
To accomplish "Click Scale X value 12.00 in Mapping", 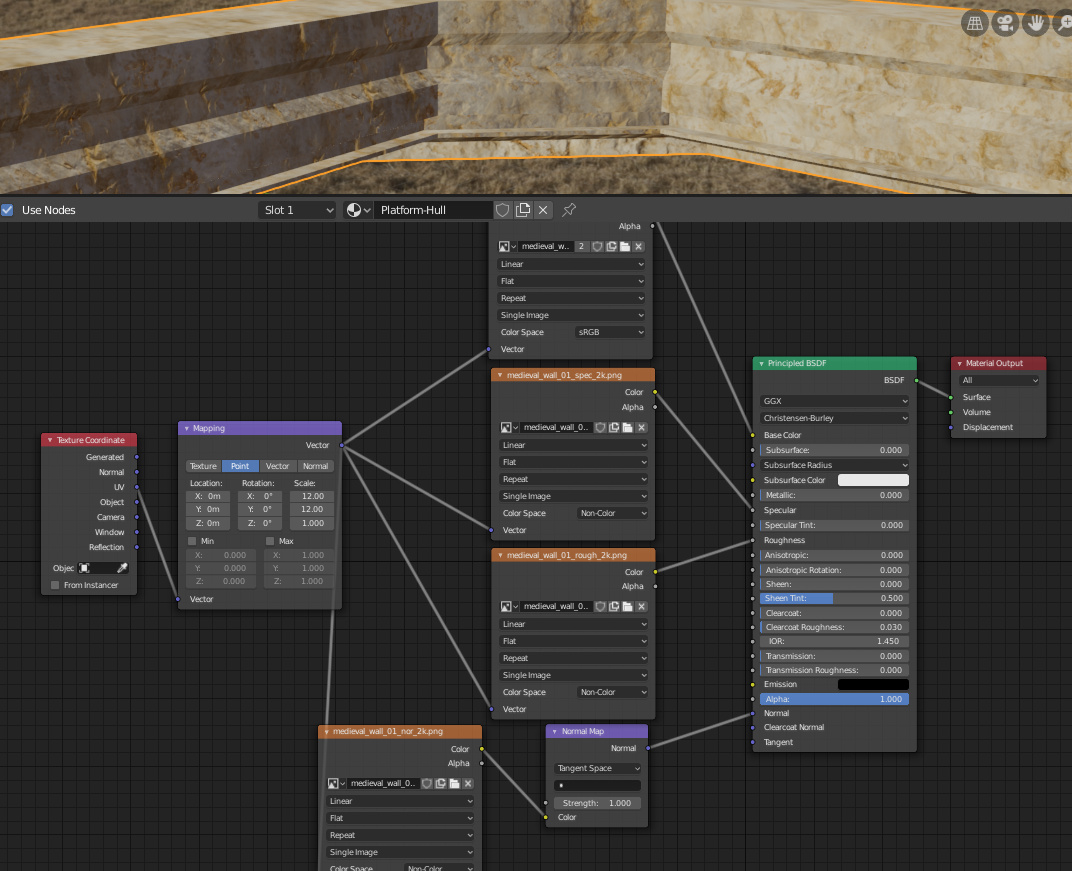I will pos(312,496).
